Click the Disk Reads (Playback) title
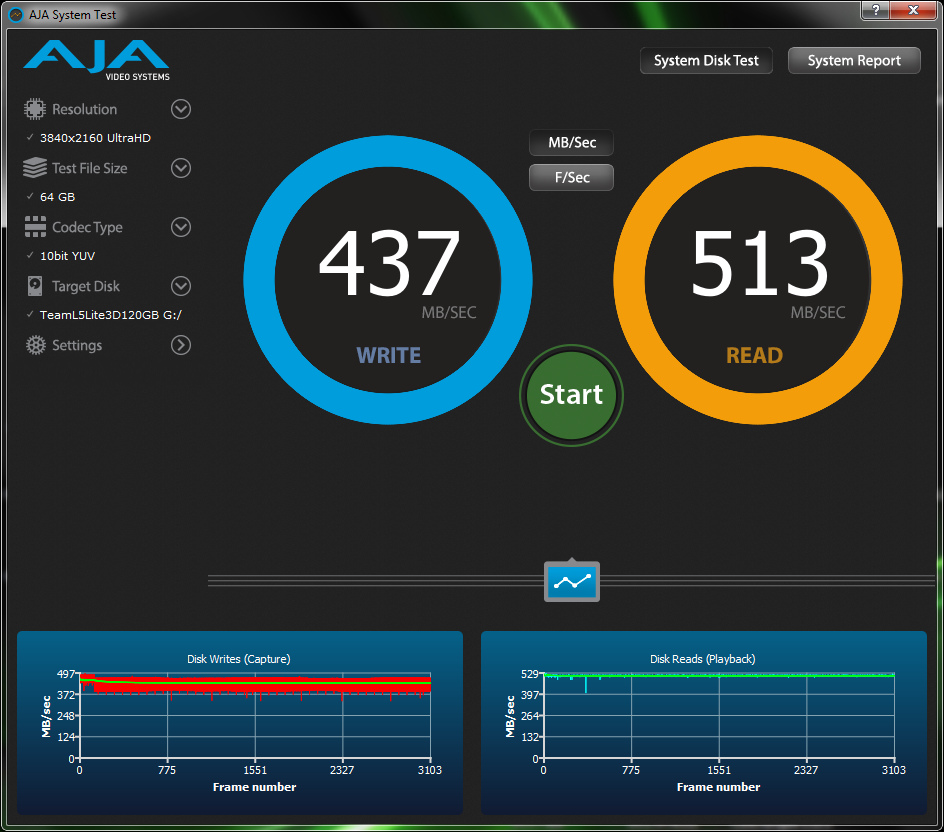The height and width of the screenshot is (832, 944). tap(703, 659)
